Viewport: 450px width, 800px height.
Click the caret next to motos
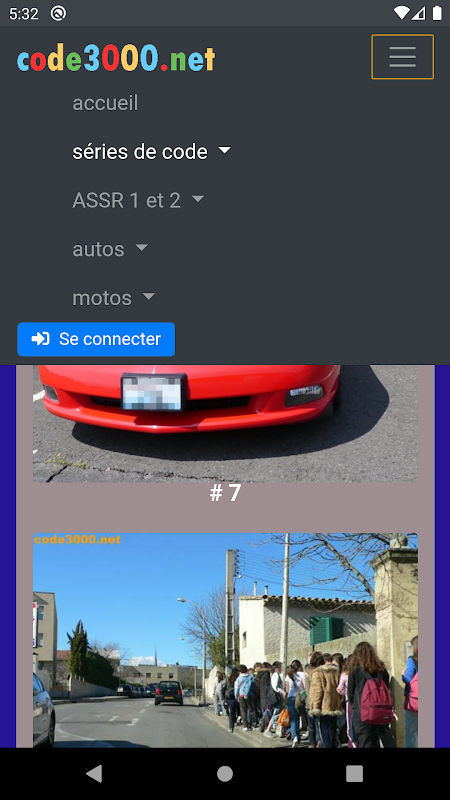[x=148, y=296]
